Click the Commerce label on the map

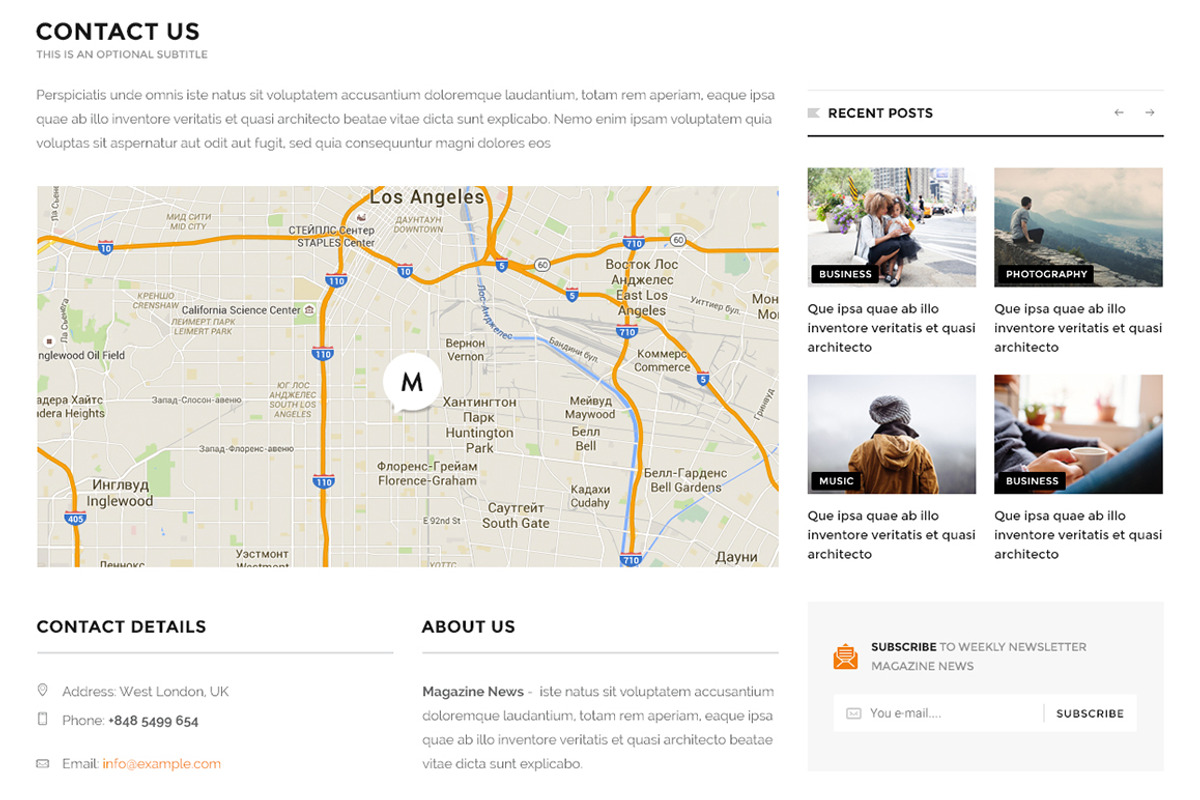click(662, 367)
